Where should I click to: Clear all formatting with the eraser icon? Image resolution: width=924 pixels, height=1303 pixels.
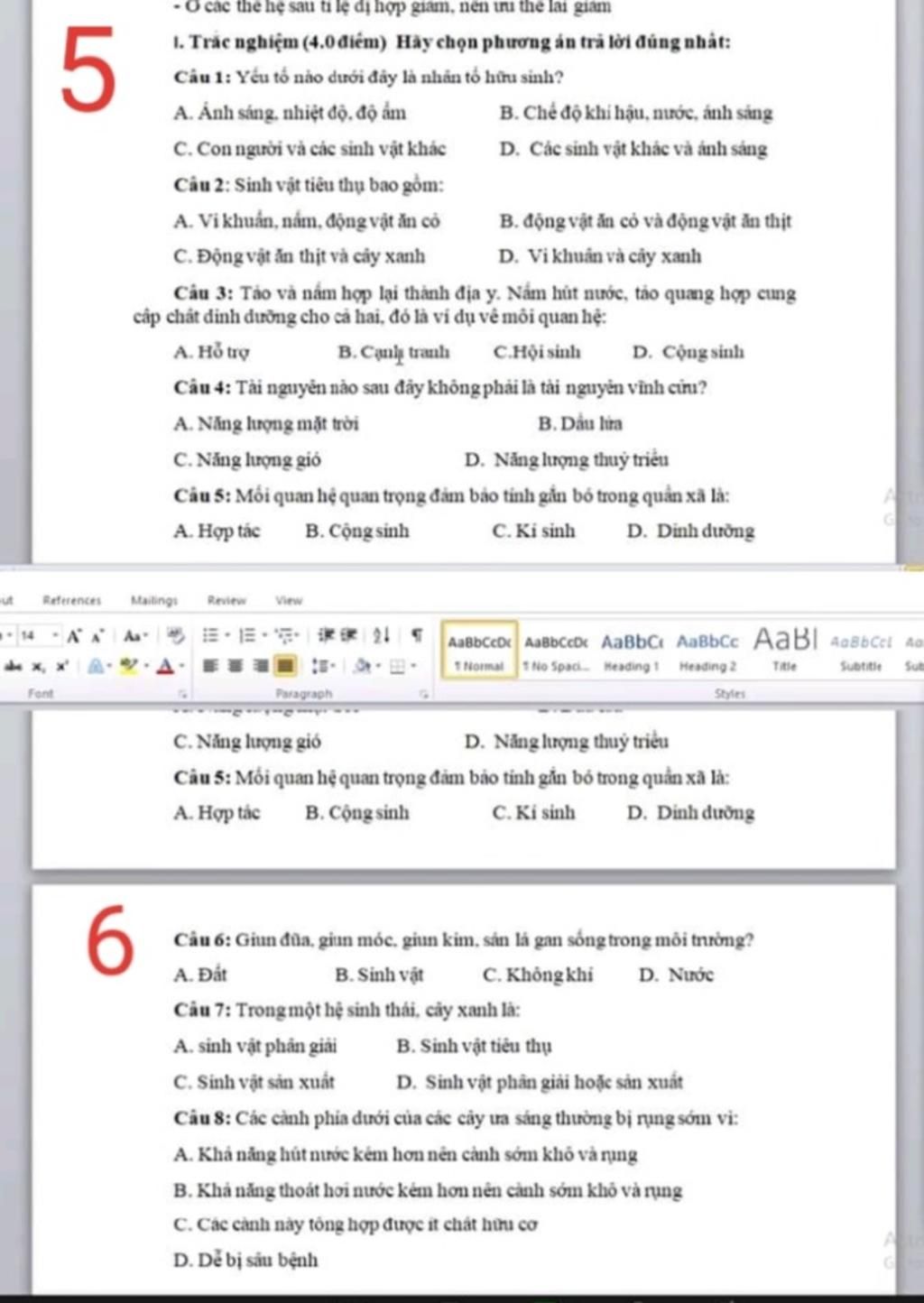(x=175, y=634)
